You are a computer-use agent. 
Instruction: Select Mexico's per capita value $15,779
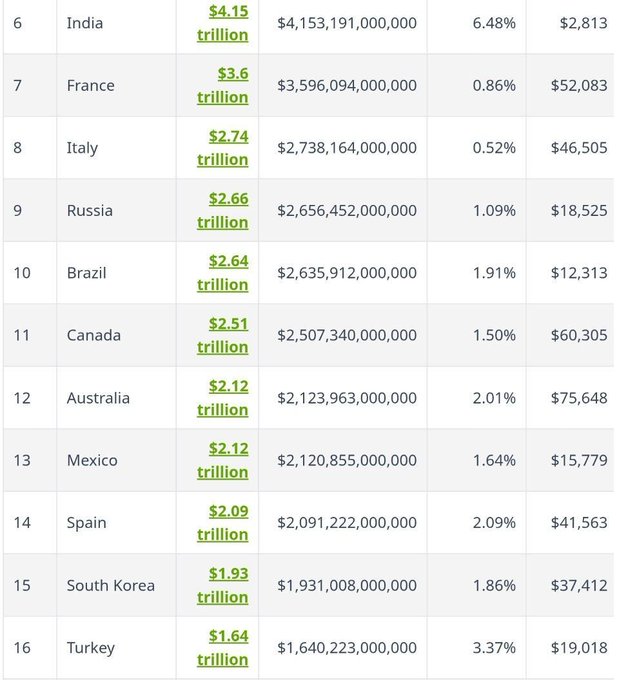click(579, 460)
